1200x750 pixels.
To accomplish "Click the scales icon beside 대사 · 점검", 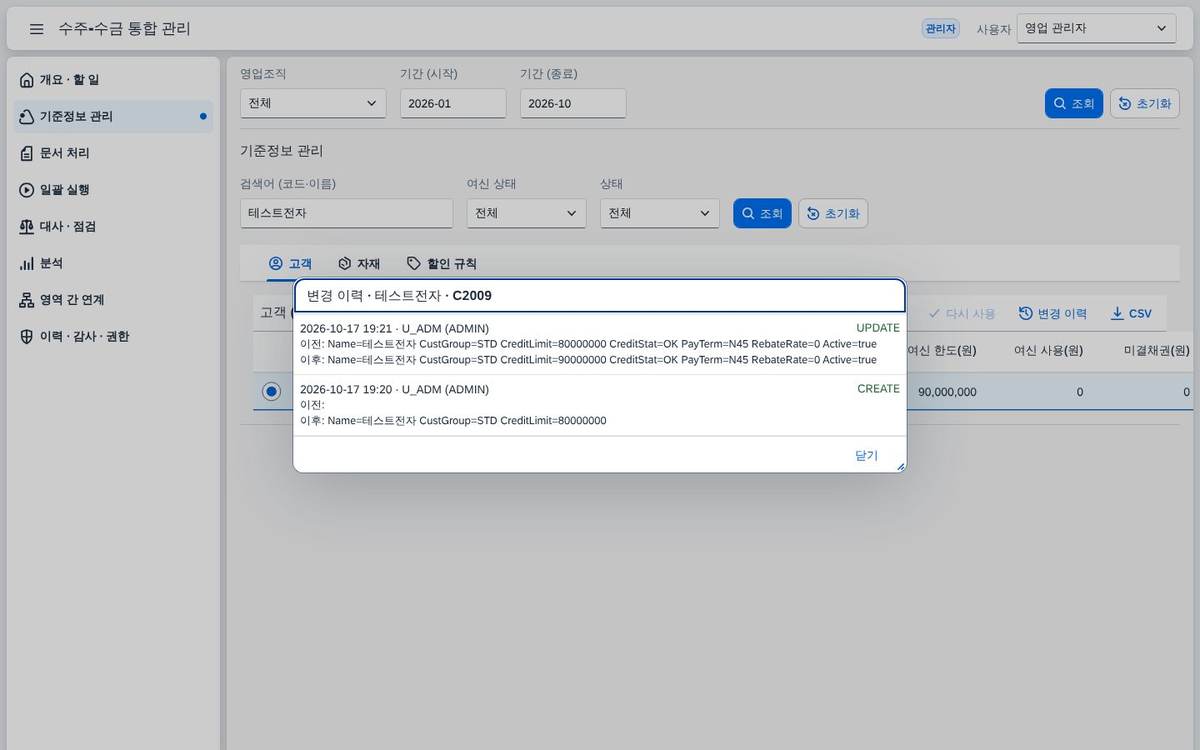I will click(27, 226).
